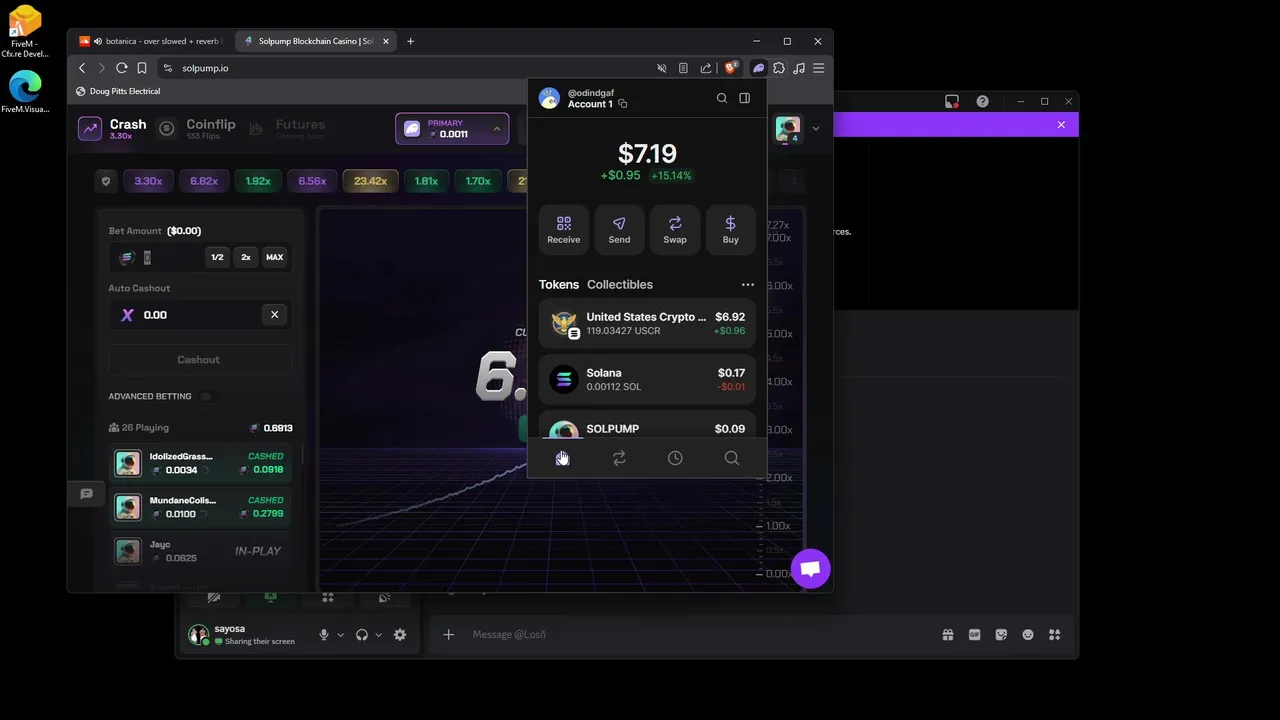Screen dimensions: 1280x720
Task: Open Doug Pitts Electrical bookmark
Action: pyautogui.click(x=118, y=91)
